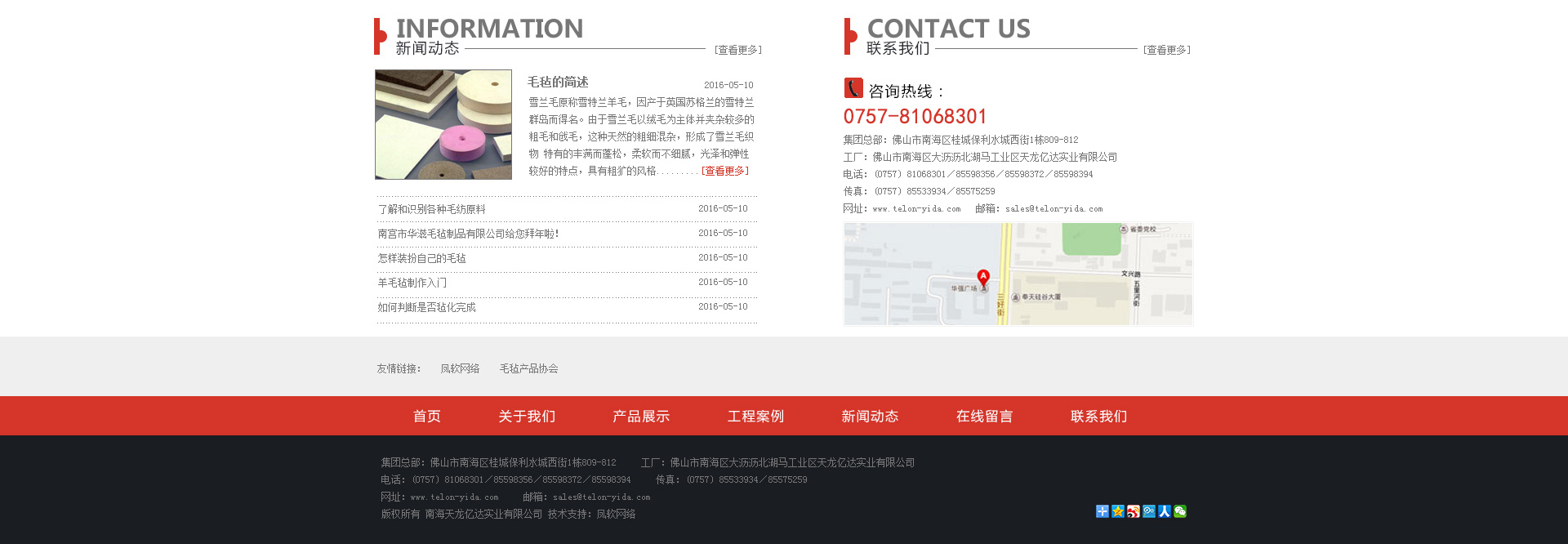Share page via Sina Weibo icon
This screenshot has height=544, width=1568.
coord(1133,511)
